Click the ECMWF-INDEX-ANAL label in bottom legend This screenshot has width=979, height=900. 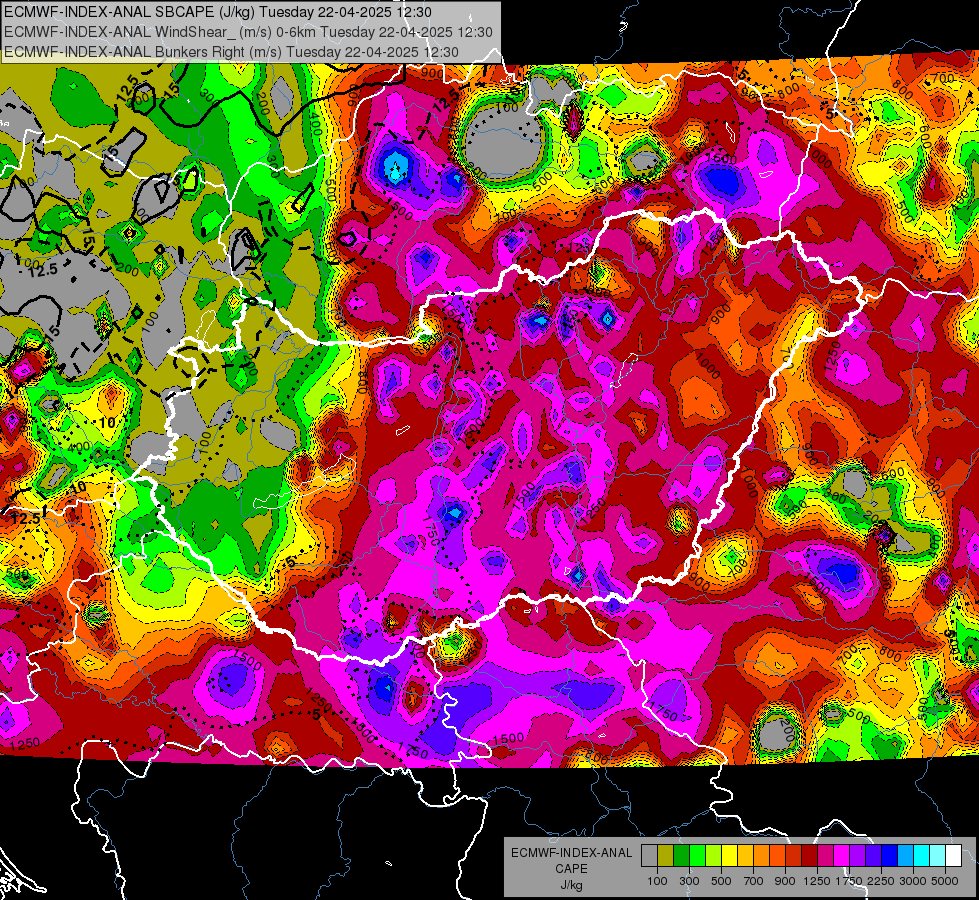[572, 853]
